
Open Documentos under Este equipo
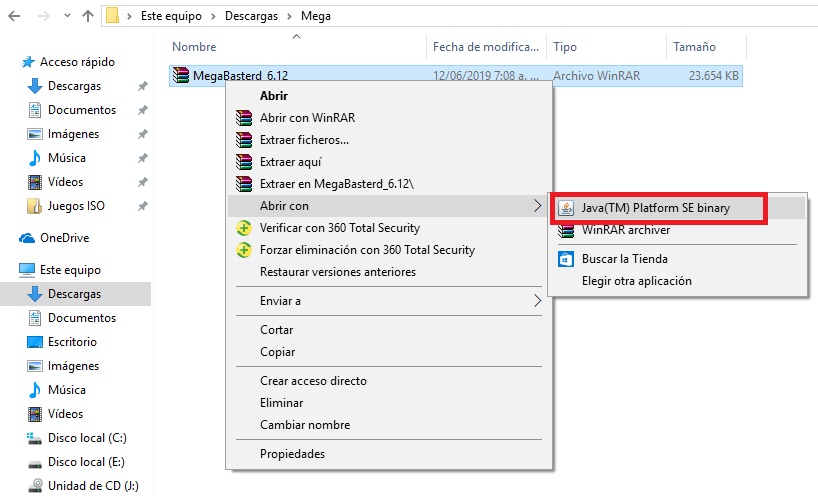click(x=81, y=318)
